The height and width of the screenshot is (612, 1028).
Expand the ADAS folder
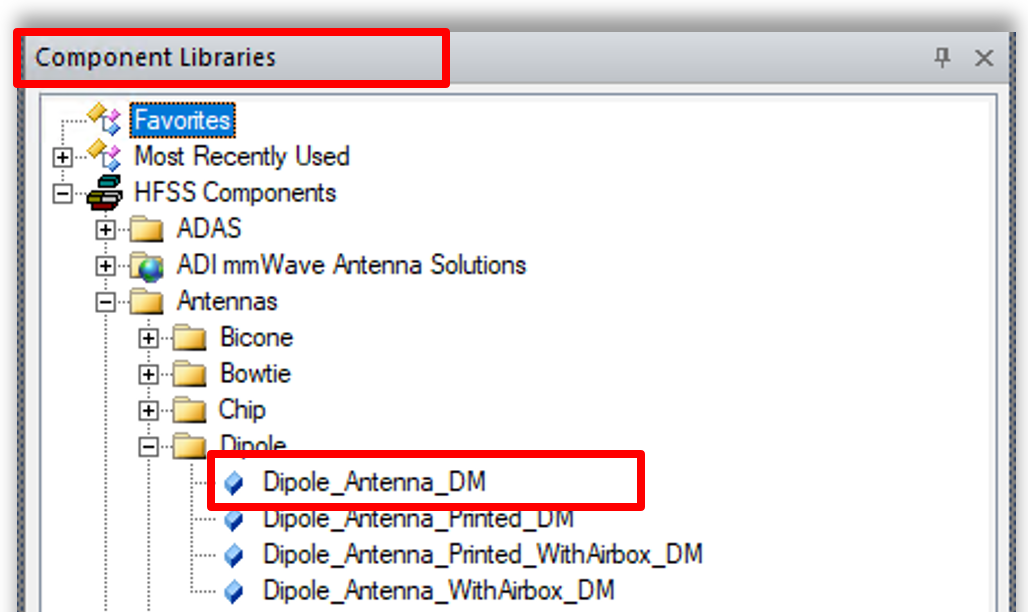105,230
